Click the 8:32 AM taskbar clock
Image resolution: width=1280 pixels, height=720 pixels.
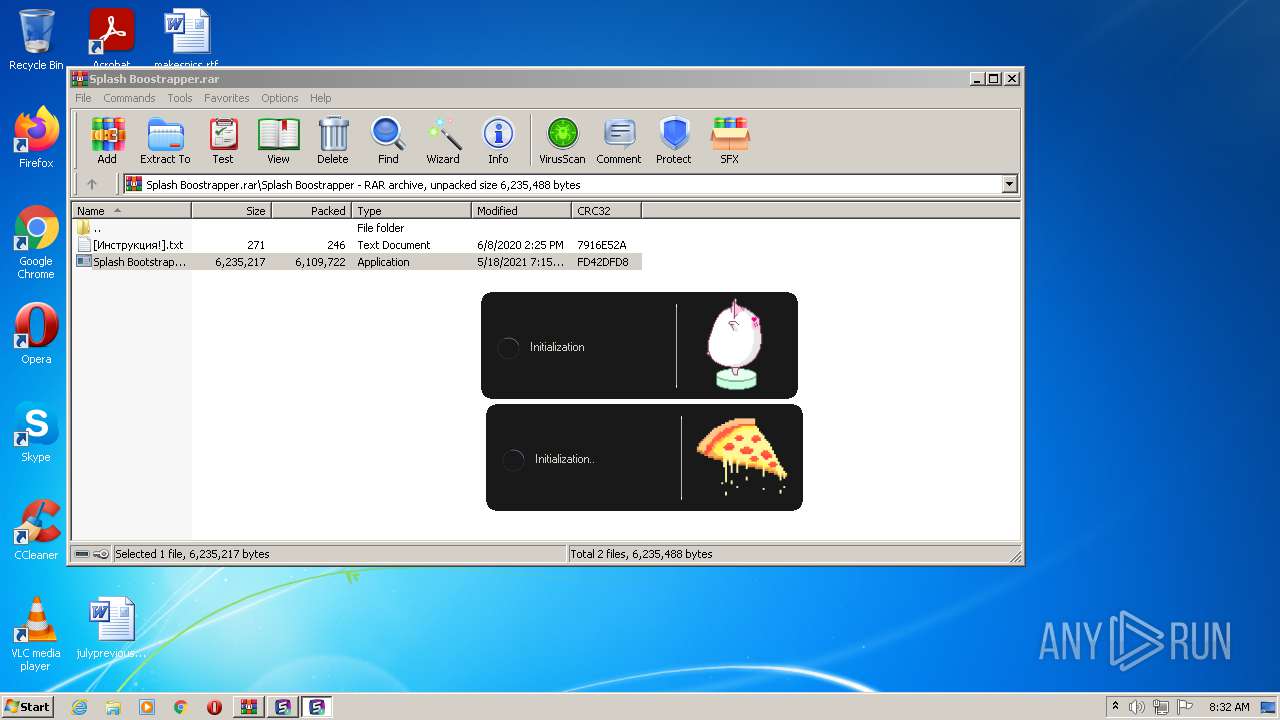(1229, 707)
